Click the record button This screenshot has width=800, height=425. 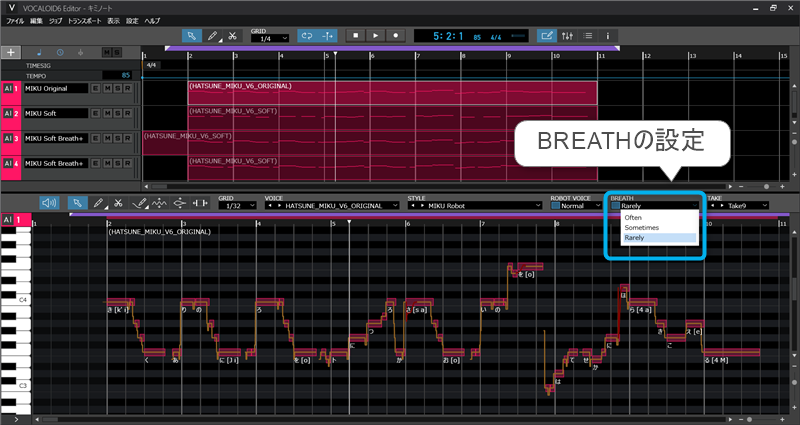point(395,36)
